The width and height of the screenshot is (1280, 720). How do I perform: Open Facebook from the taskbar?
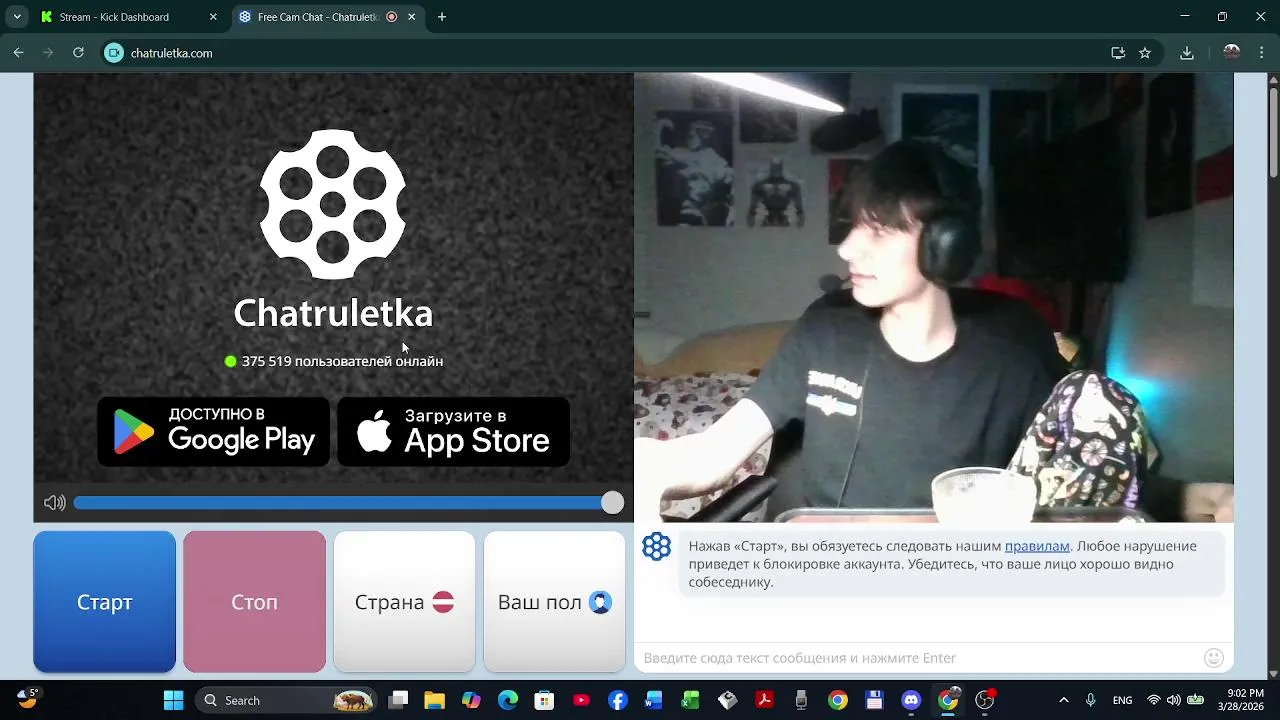(618, 700)
